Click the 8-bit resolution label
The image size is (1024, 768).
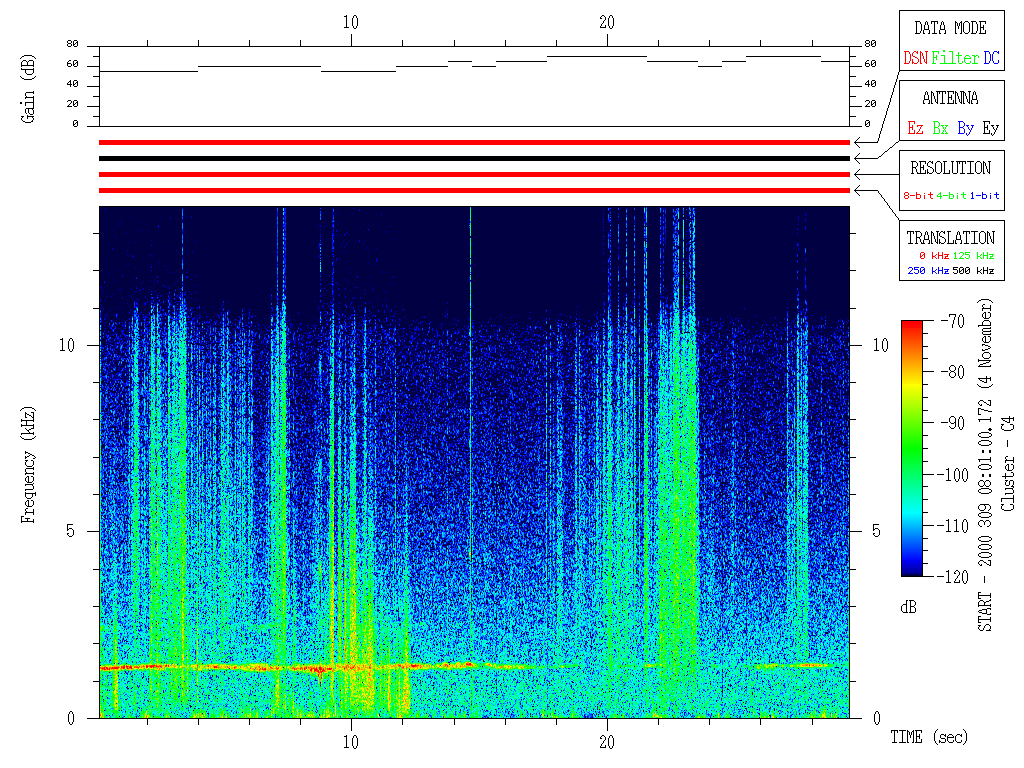click(x=918, y=196)
